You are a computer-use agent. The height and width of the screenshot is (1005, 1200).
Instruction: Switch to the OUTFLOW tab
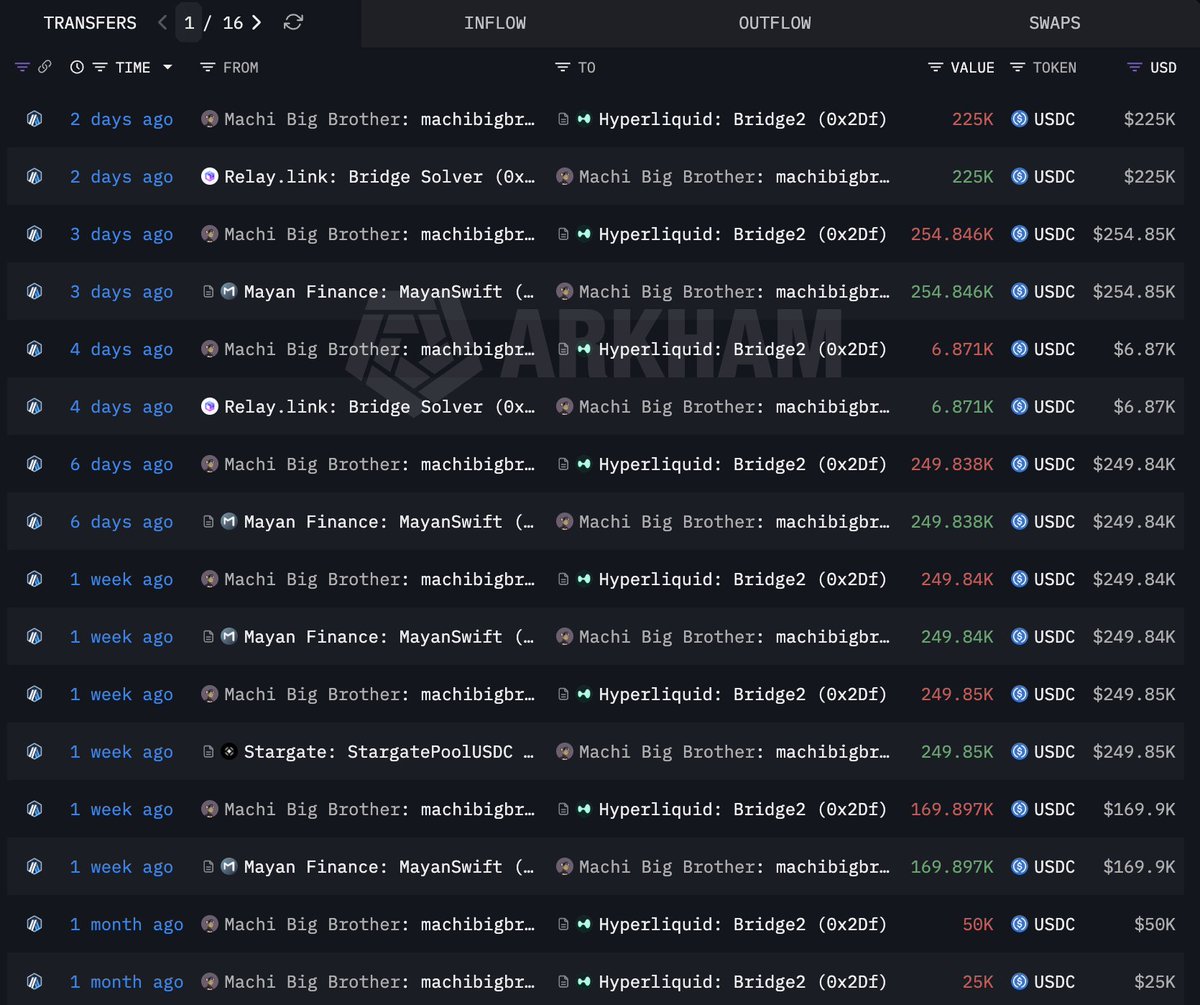(775, 22)
